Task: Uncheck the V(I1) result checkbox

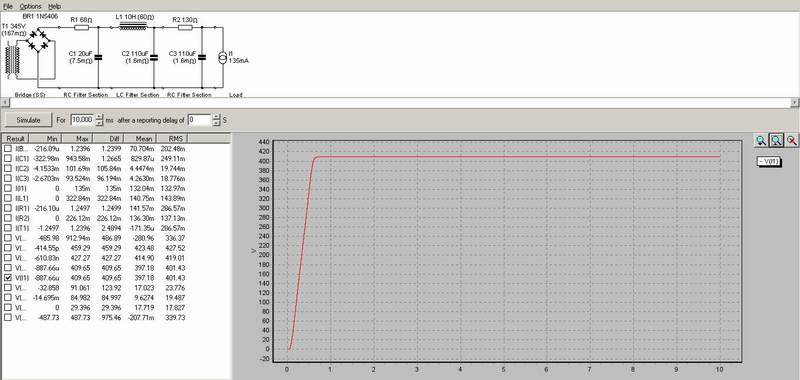Action: tap(8, 278)
